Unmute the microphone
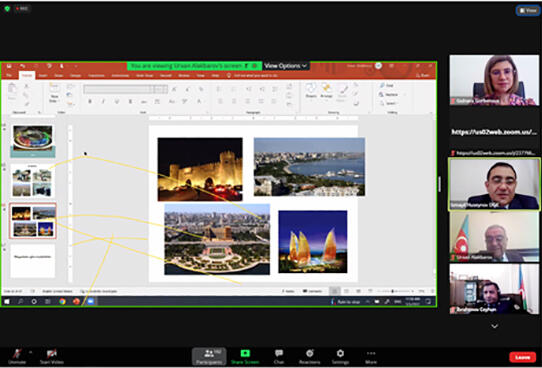Viewport: 542px width, 368px height. (17, 357)
